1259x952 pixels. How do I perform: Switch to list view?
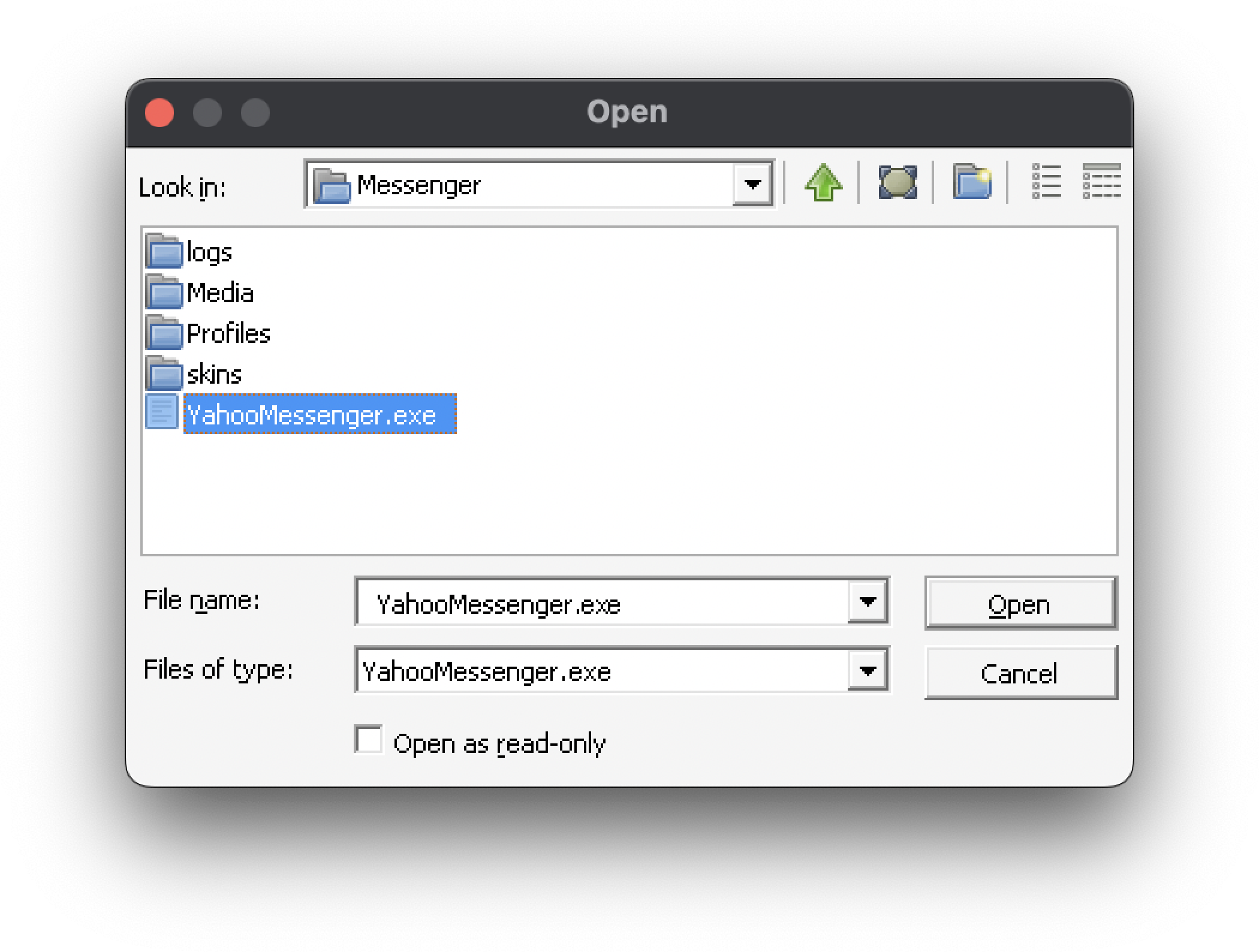(1046, 181)
